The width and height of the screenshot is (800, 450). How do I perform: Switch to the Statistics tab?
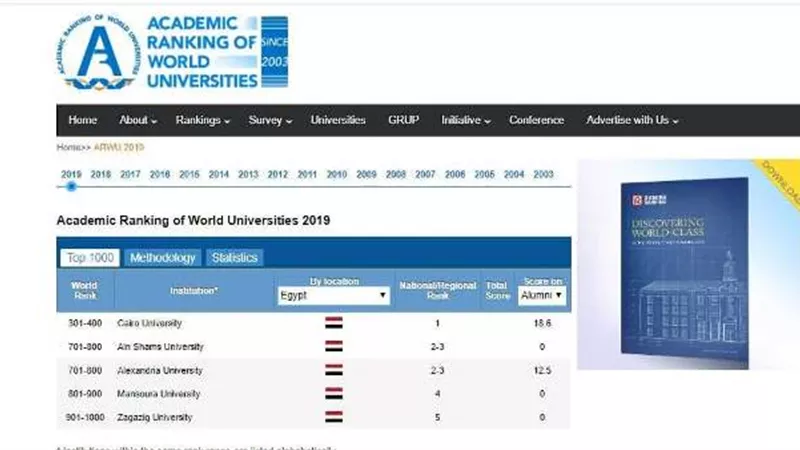[235, 258]
